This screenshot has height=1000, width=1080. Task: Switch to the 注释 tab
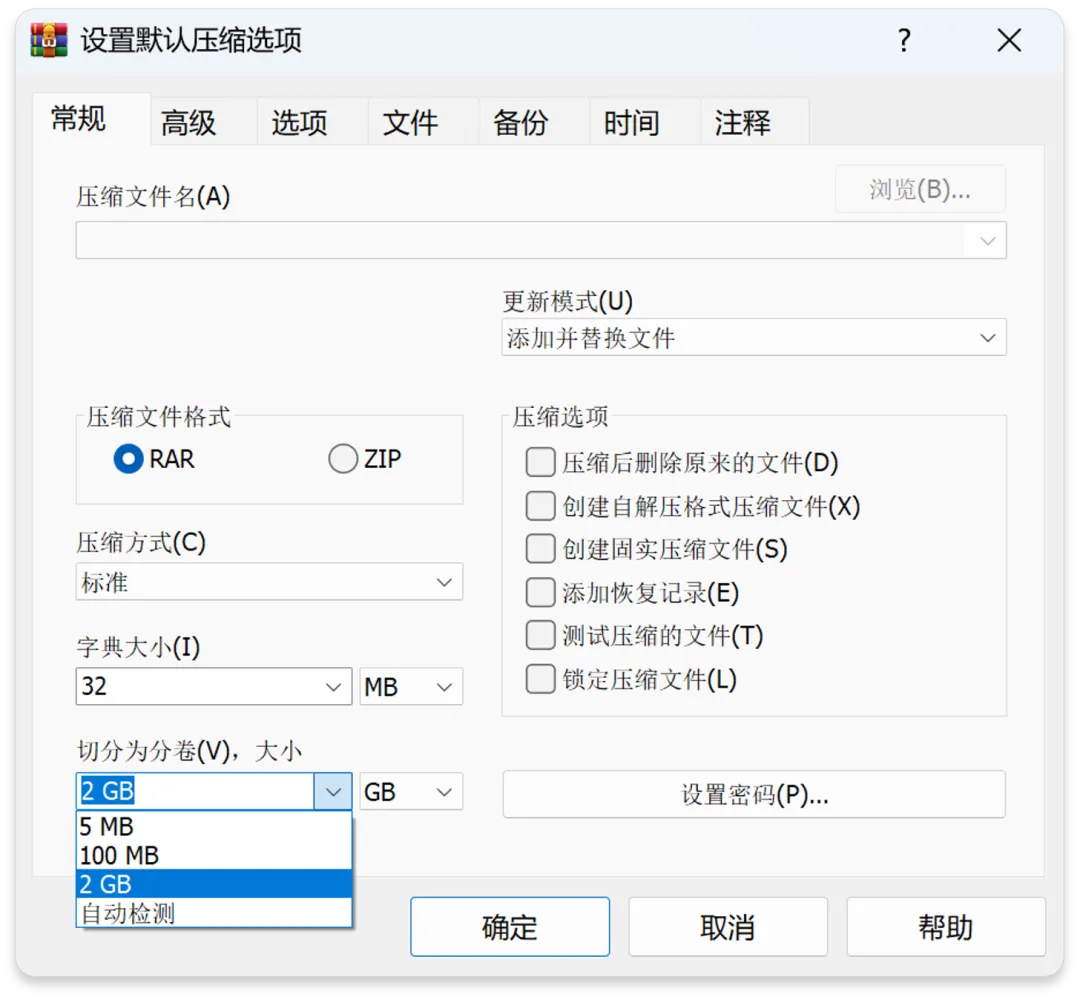pos(743,123)
